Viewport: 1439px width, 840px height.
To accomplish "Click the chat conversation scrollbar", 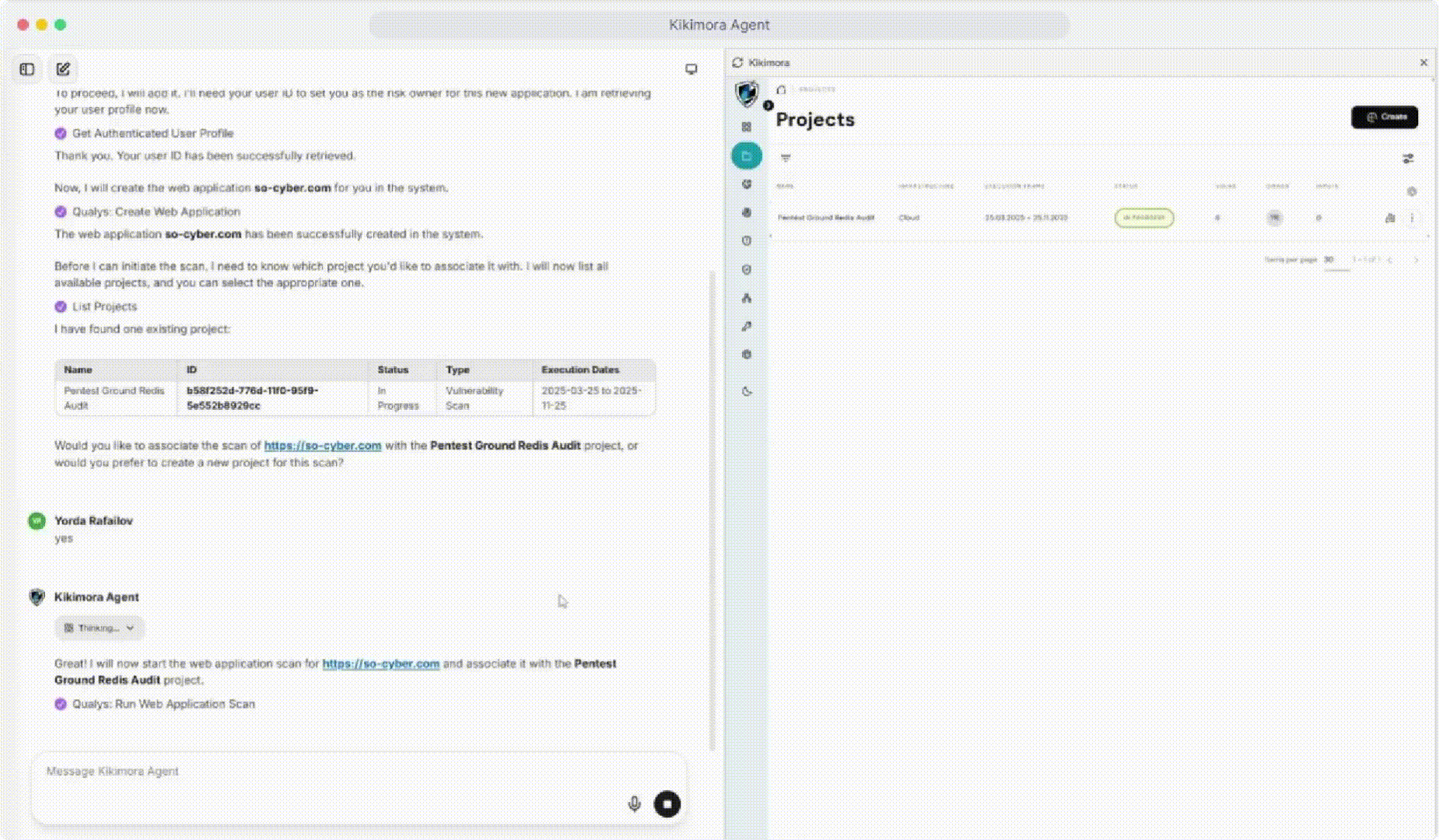I will click(x=712, y=509).
